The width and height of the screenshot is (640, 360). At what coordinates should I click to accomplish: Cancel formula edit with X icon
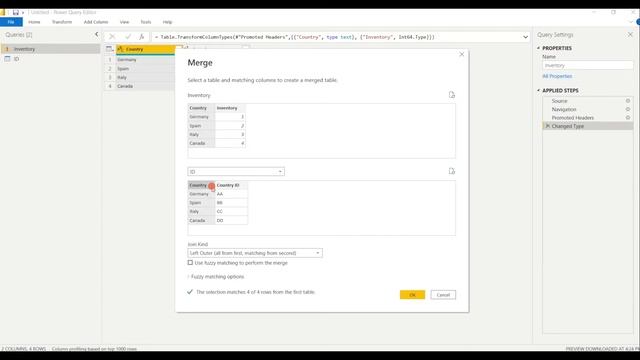point(112,37)
